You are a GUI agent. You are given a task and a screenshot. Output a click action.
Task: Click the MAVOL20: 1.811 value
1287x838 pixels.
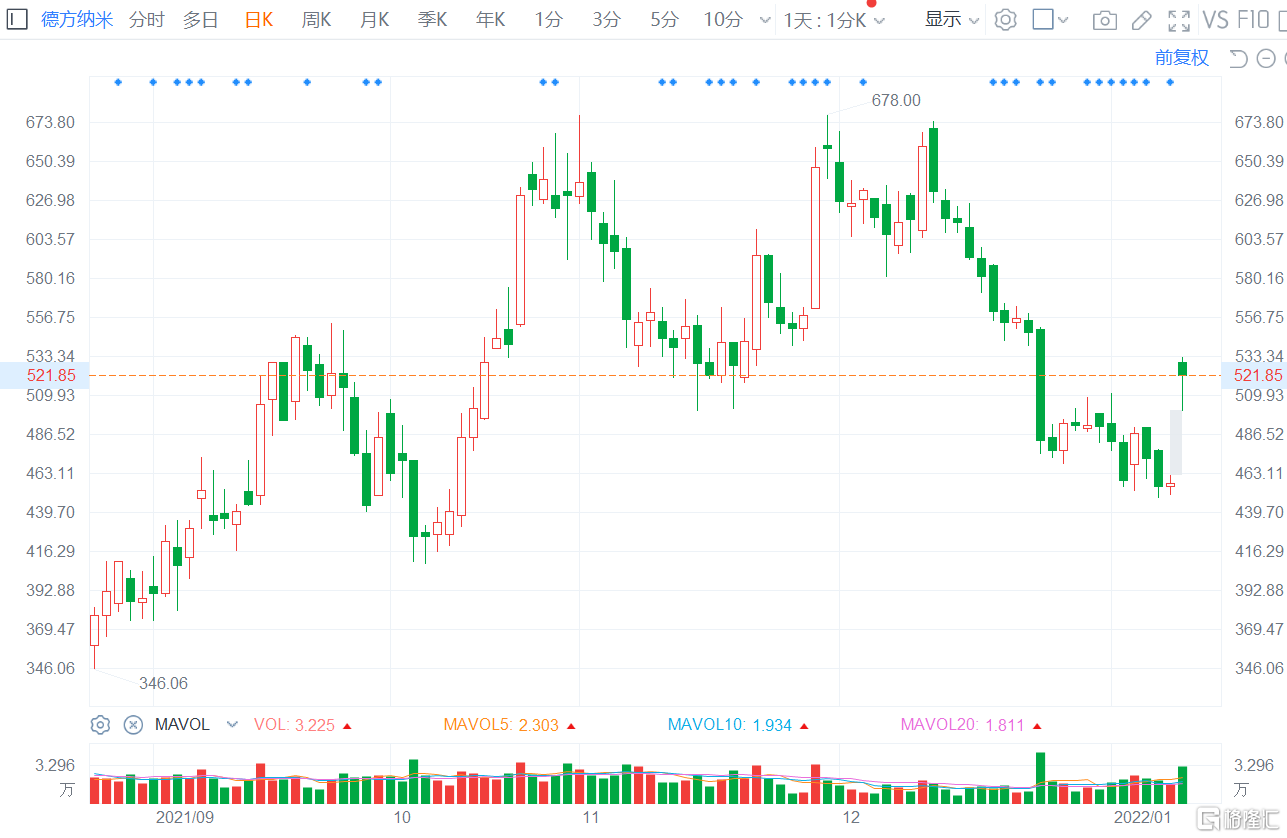[x=963, y=725]
